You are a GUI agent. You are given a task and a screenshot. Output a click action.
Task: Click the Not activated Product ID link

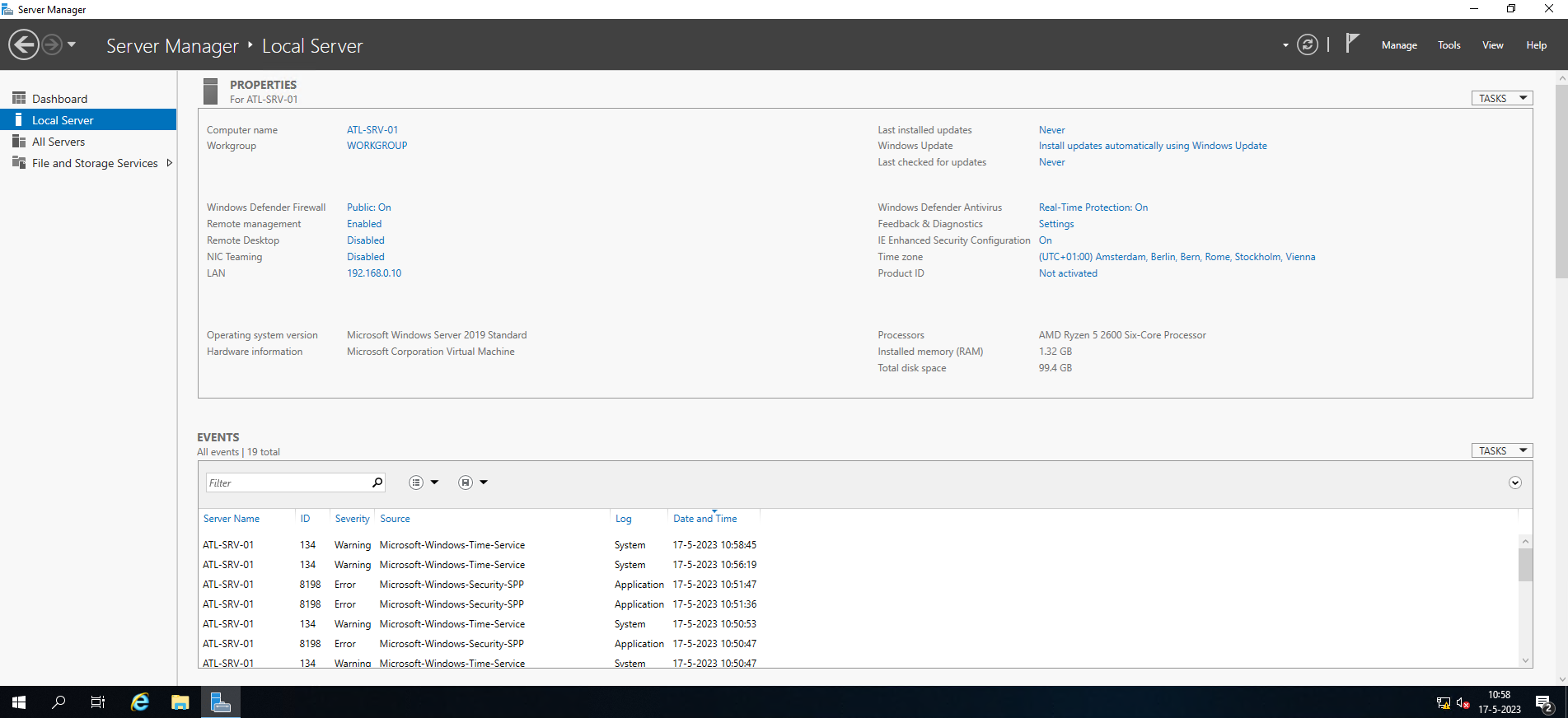(x=1067, y=273)
